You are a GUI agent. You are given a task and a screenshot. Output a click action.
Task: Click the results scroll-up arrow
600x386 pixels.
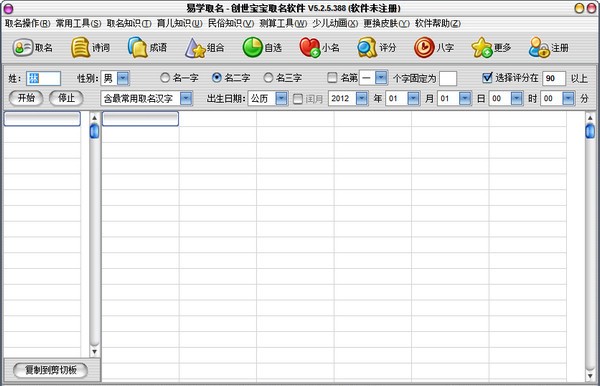pyautogui.click(x=590, y=117)
